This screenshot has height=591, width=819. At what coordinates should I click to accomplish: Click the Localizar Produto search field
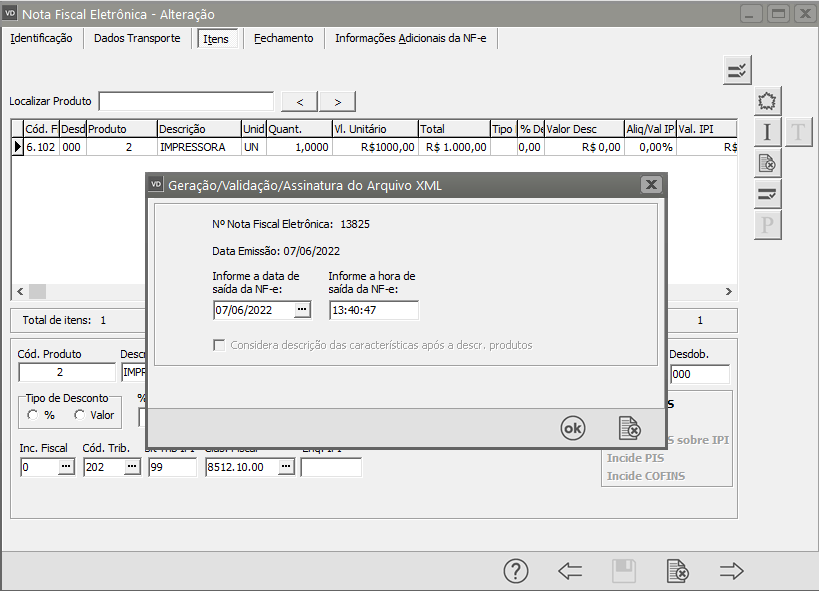coord(186,101)
